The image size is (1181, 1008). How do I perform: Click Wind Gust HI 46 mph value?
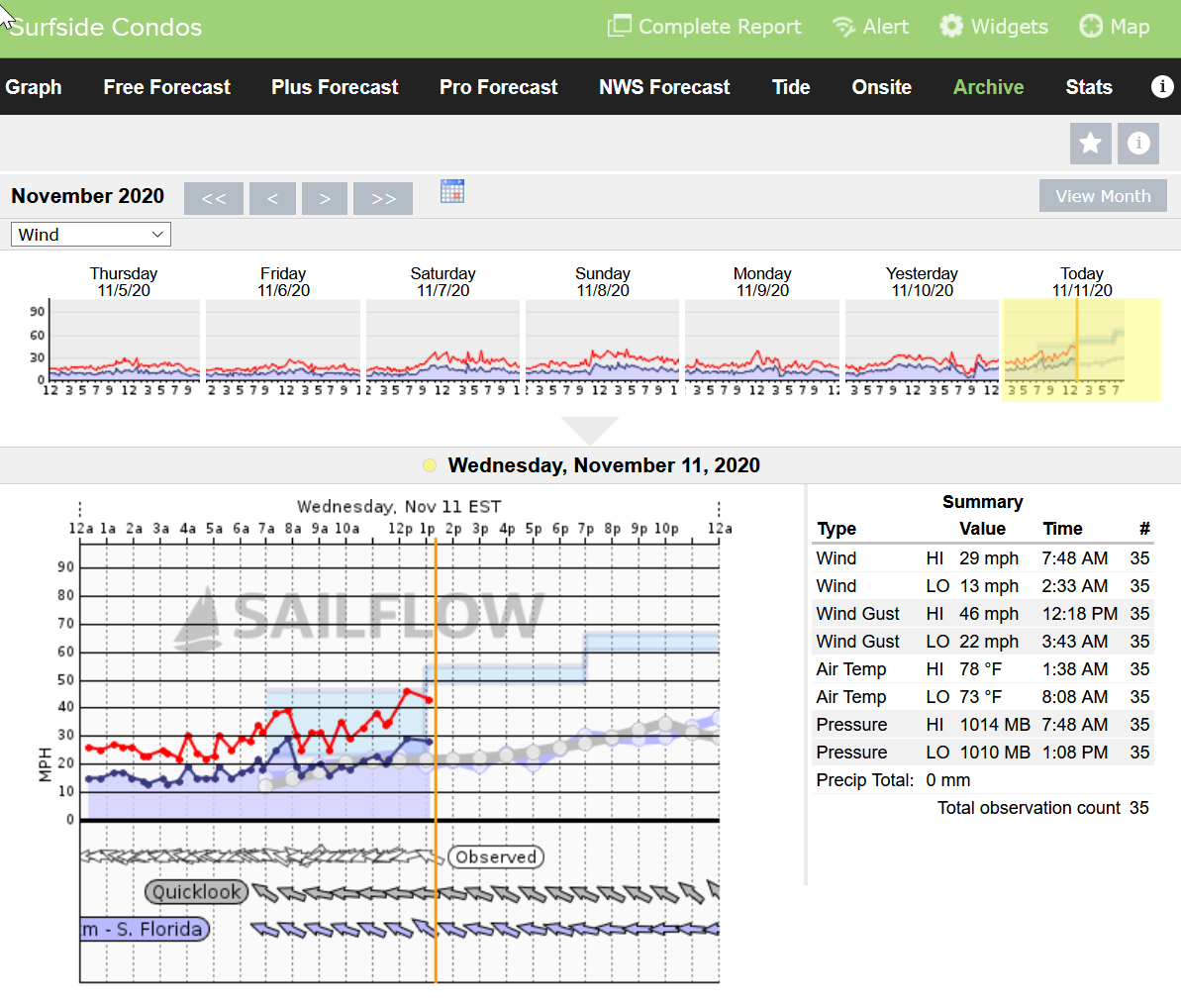(988, 614)
